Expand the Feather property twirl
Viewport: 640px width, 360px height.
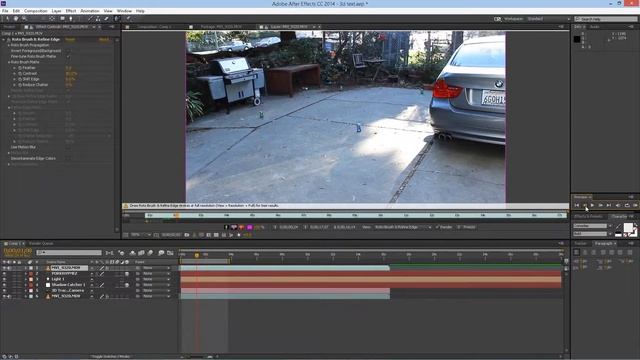[x=14, y=68]
